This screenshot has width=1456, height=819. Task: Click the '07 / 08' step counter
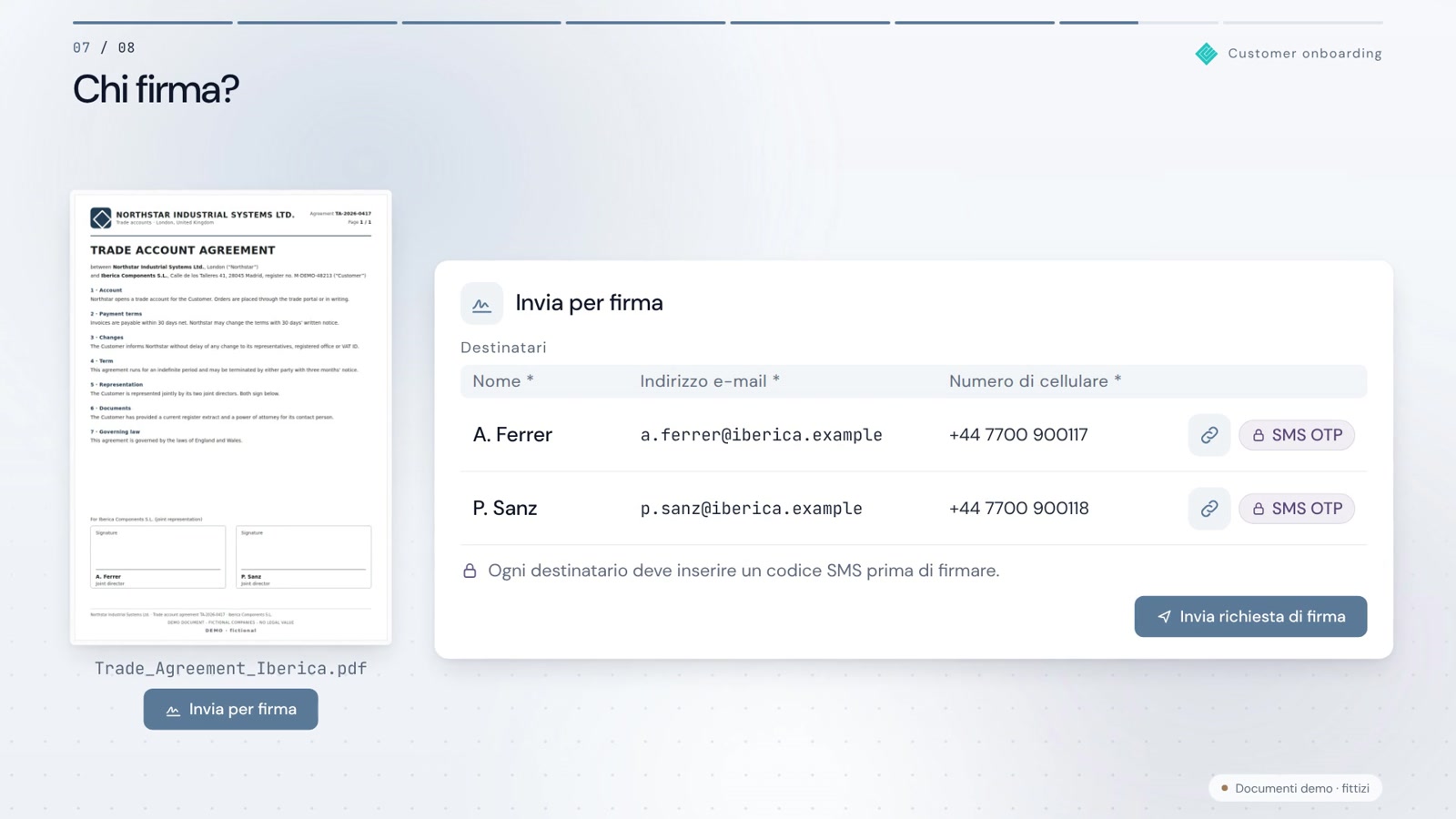click(104, 47)
